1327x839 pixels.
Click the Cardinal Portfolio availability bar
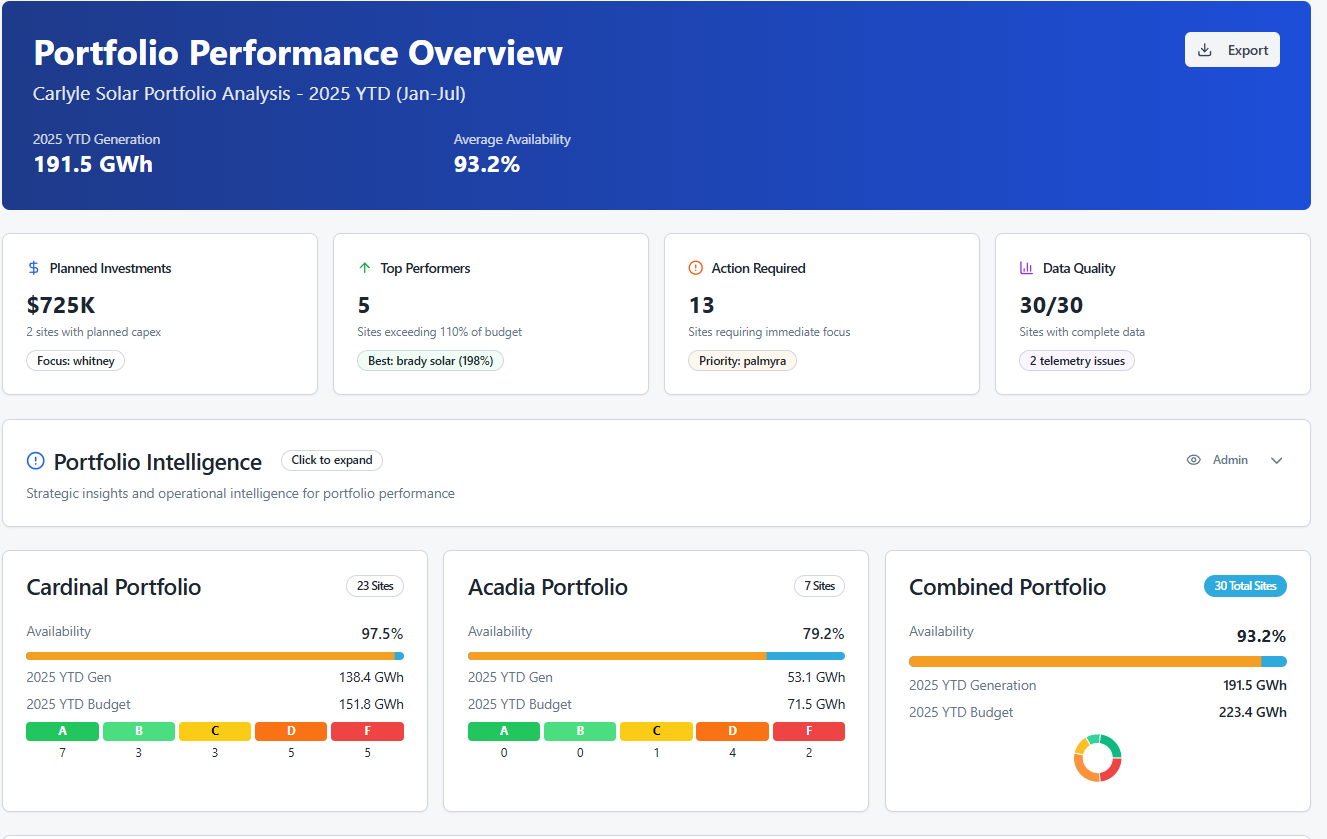[x=214, y=656]
